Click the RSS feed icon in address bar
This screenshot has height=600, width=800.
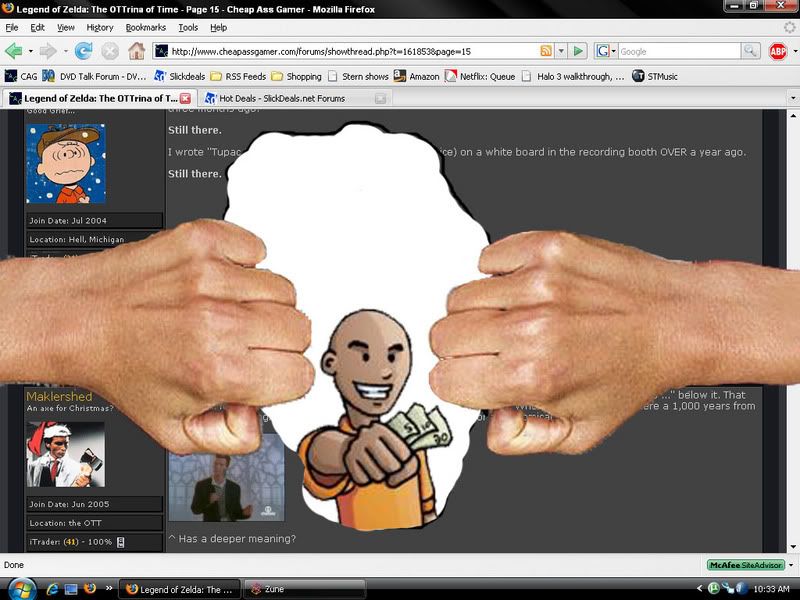546,51
